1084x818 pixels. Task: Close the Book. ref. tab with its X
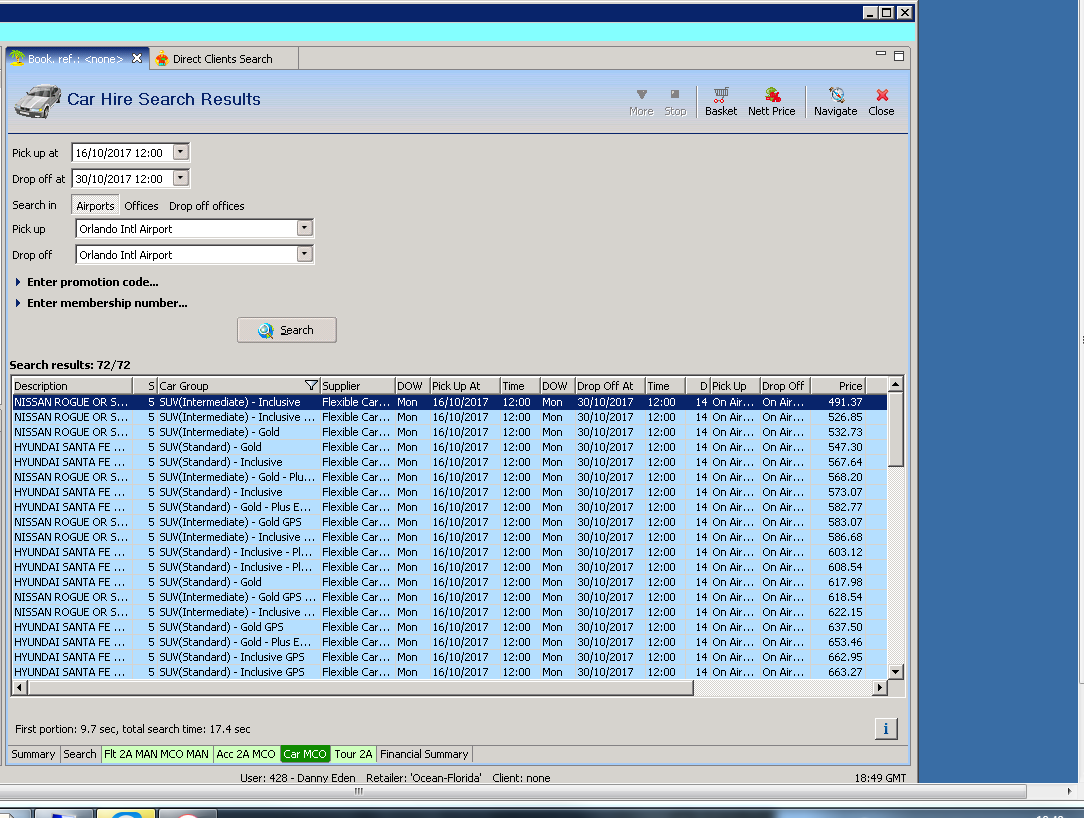138,59
